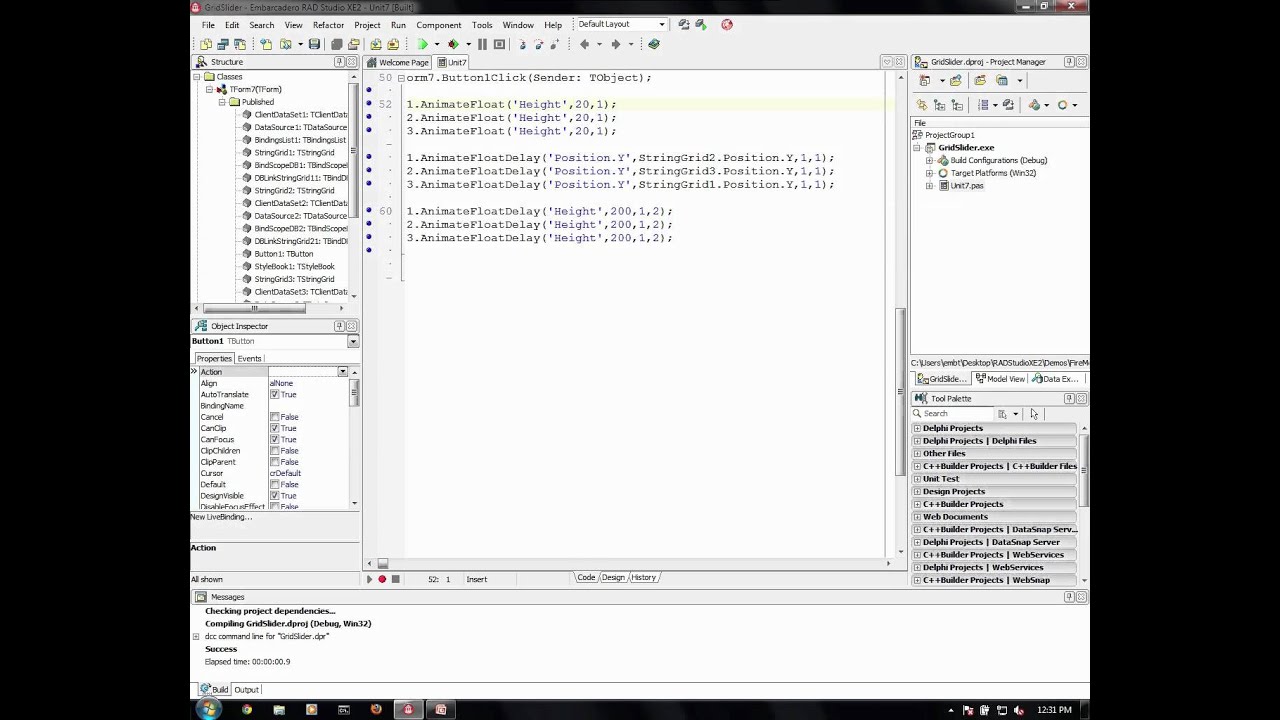Viewport: 1280px width, 720px height.
Task: Click the Expand All icon in Project Manager
Action: tap(939, 105)
